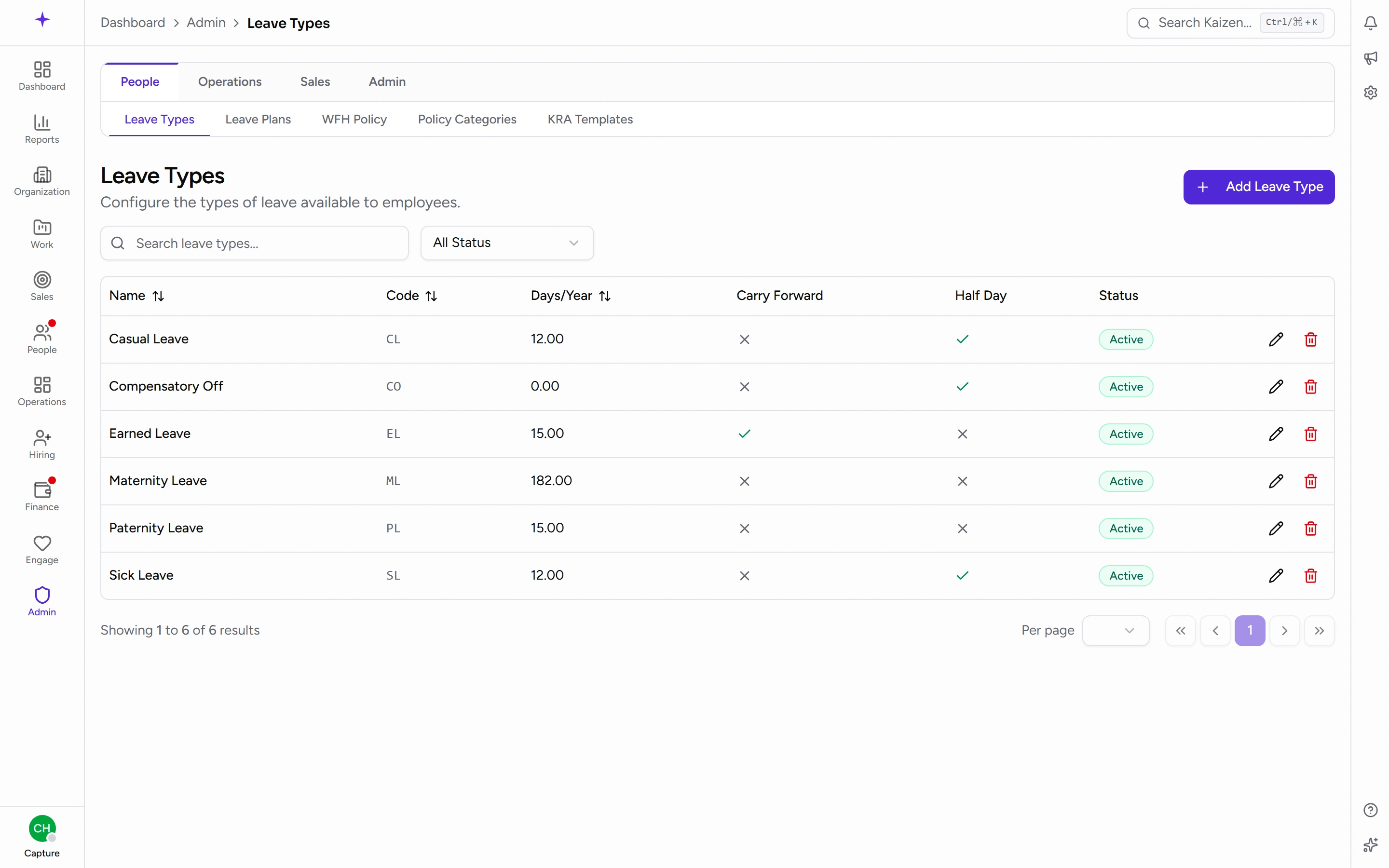
Task: Go to Organization in the sidebar
Action: (42, 181)
